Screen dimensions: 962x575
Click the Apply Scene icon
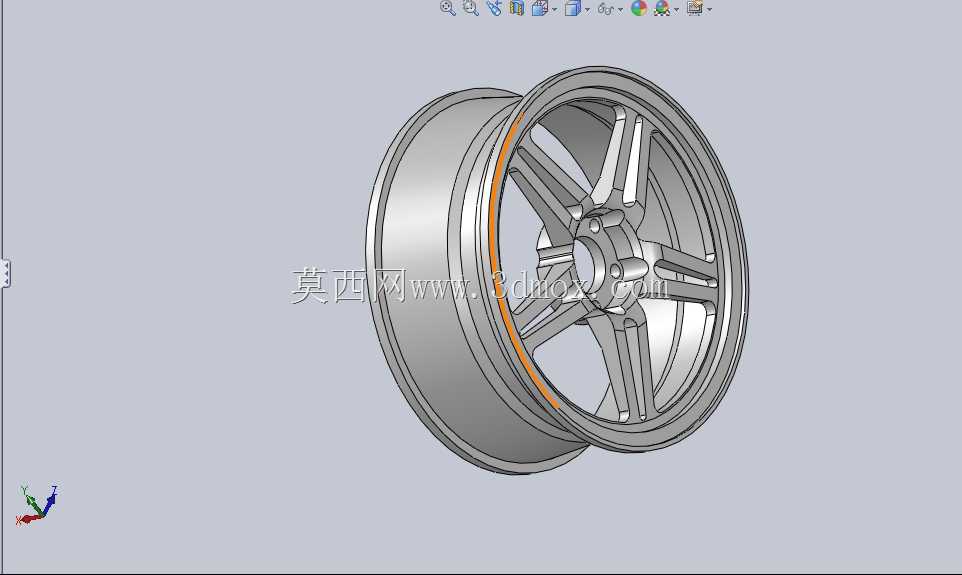[x=661, y=8]
